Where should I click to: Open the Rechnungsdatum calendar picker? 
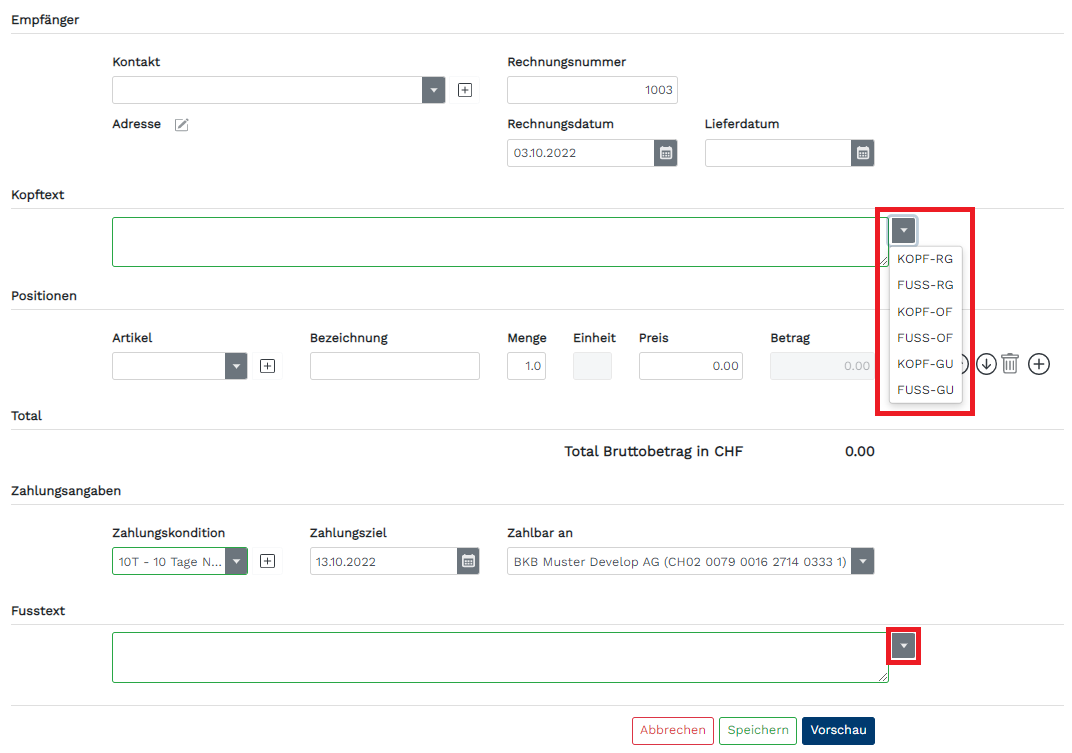coord(665,153)
